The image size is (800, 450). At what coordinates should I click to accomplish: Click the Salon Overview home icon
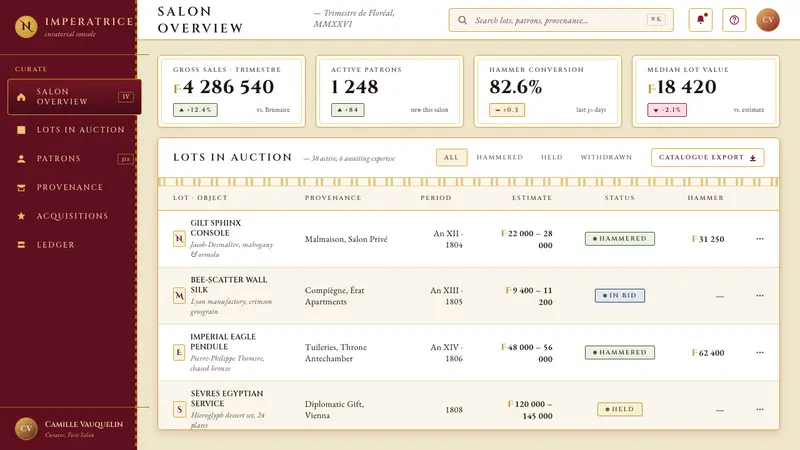point(21,96)
